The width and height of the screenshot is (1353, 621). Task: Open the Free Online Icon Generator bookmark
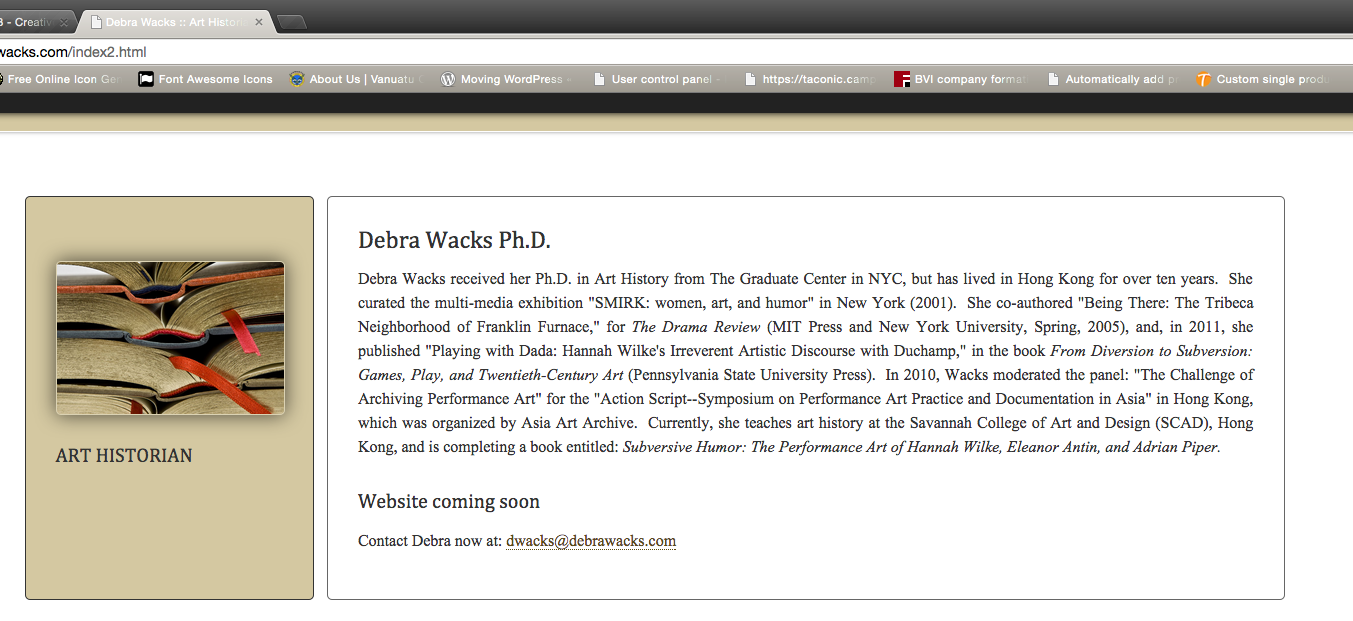pos(60,79)
